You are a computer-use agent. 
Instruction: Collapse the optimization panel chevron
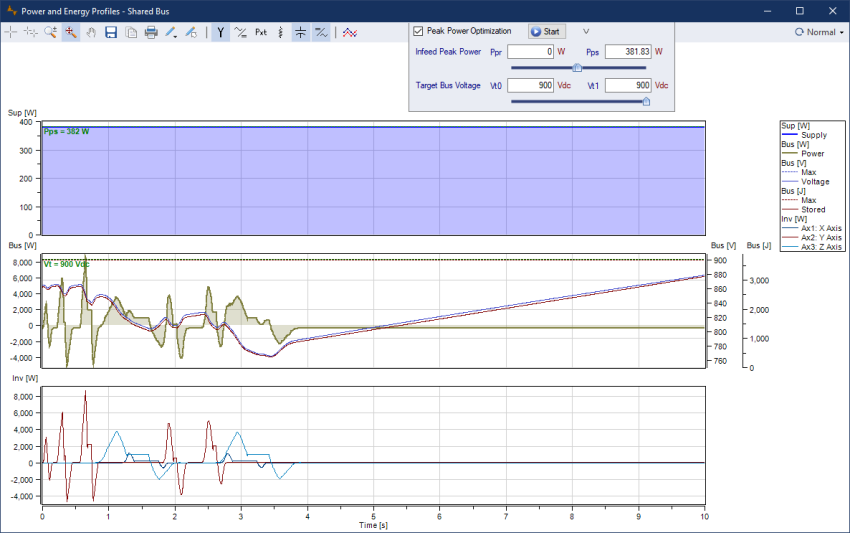point(586,31)
